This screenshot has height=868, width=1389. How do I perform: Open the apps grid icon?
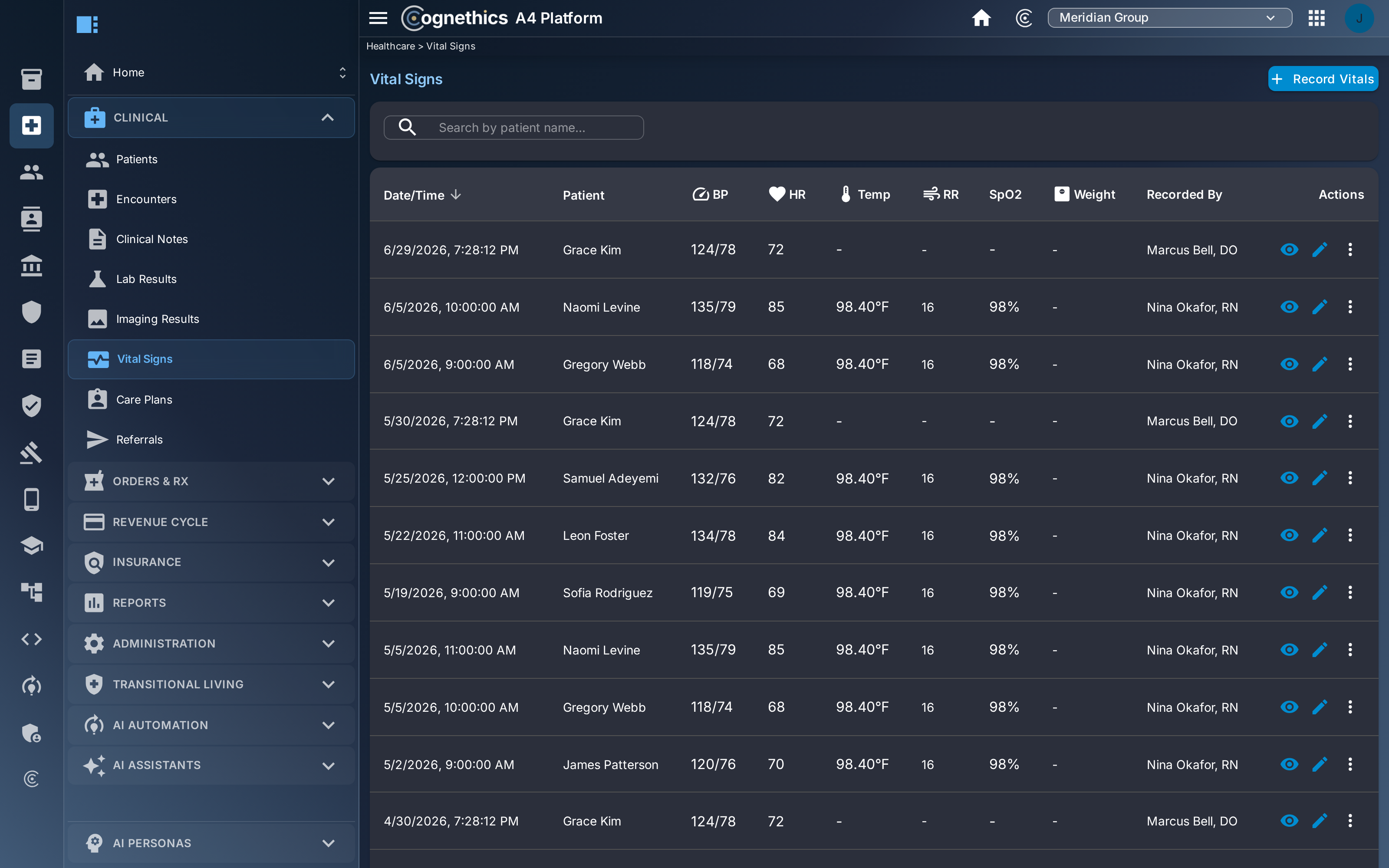pyautogui.click(x=1316, y=18)
